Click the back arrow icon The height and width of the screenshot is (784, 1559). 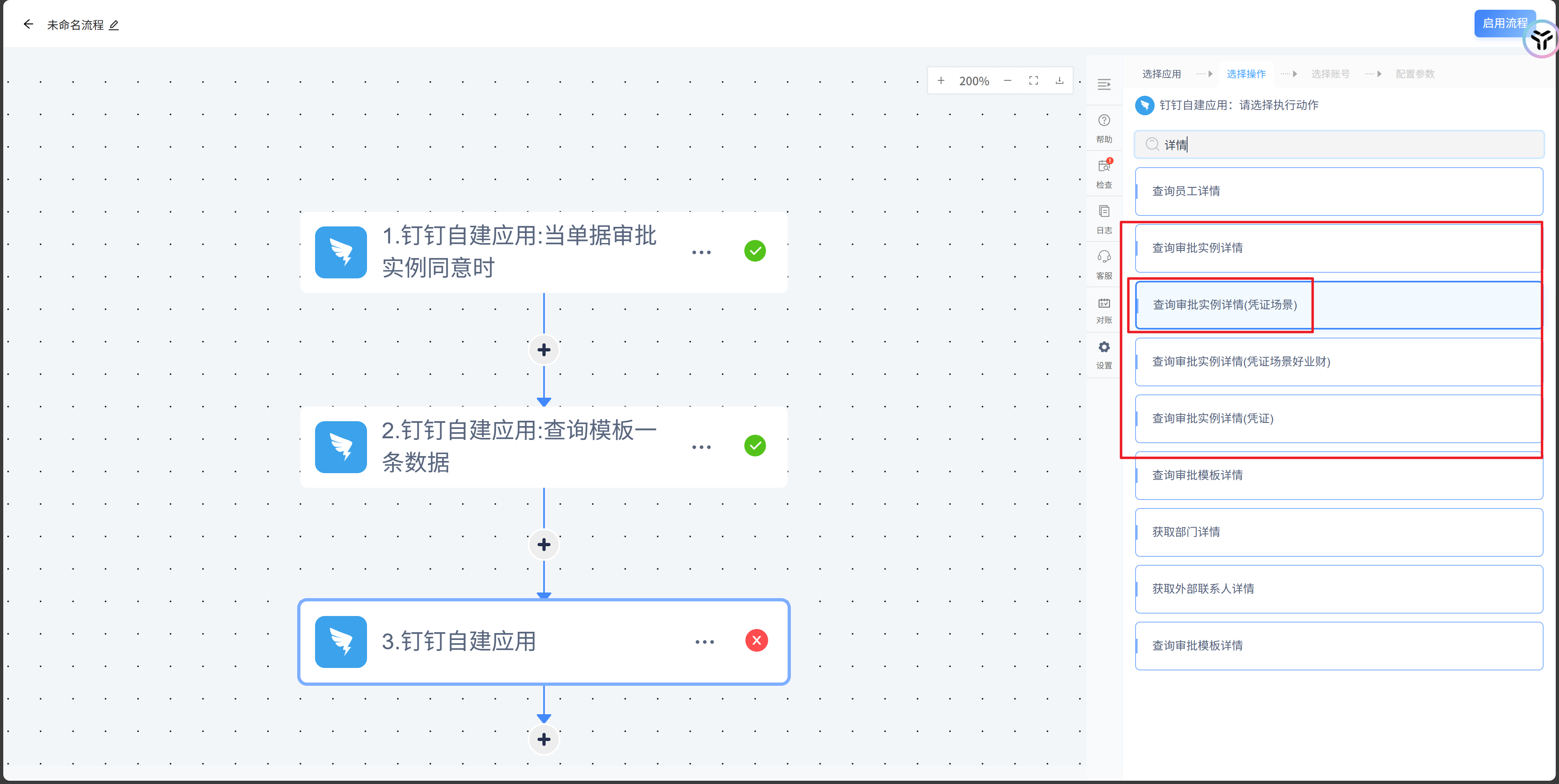(28, 24)
